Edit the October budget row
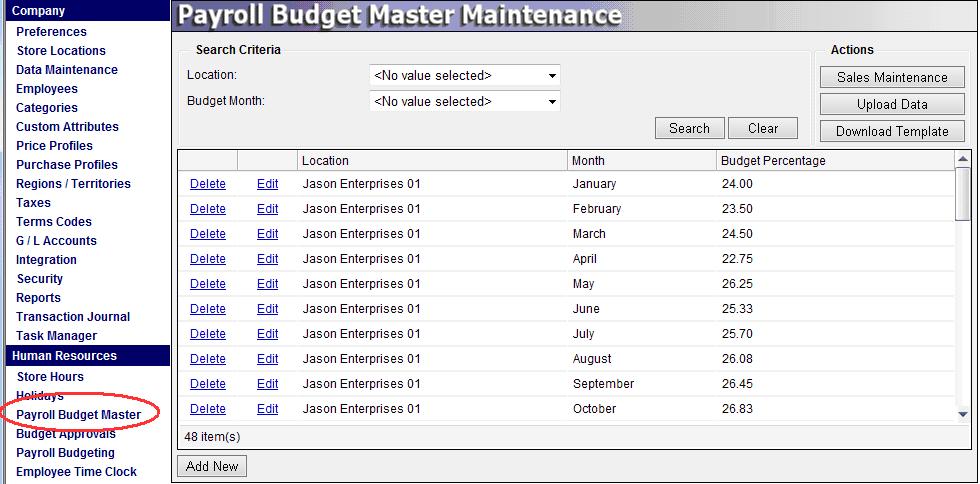 tap(267, 409)
